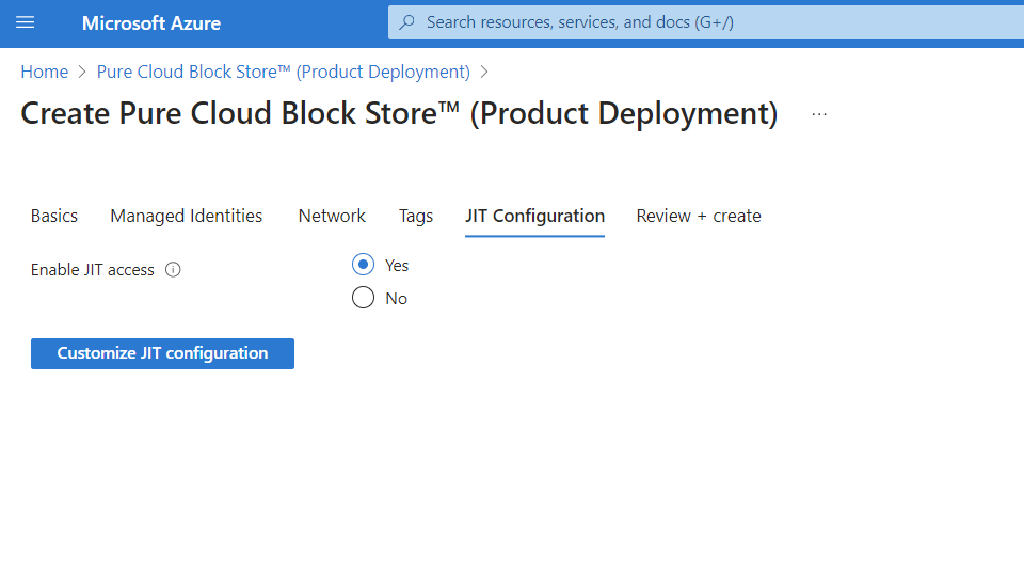
Task: Select No to disable JIT access
Action: pyautogui.click(x=363, y=296)
